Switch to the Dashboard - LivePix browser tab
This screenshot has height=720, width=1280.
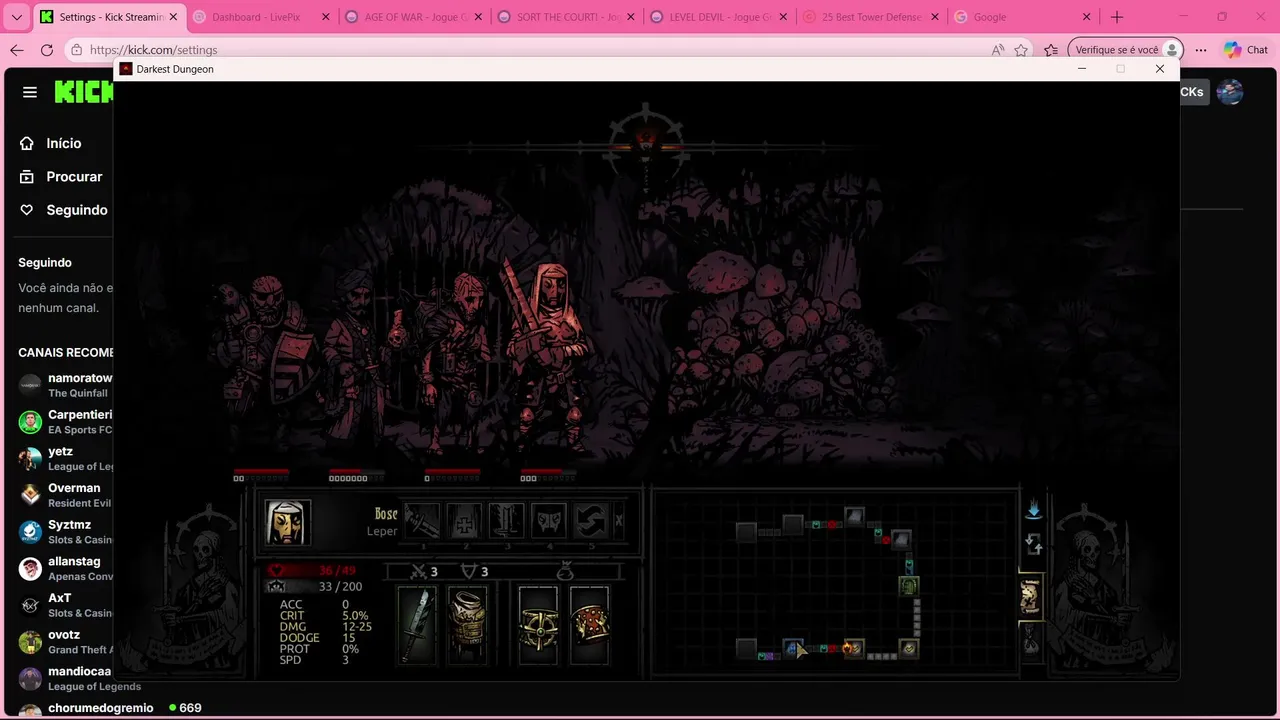tap(260, 17)
